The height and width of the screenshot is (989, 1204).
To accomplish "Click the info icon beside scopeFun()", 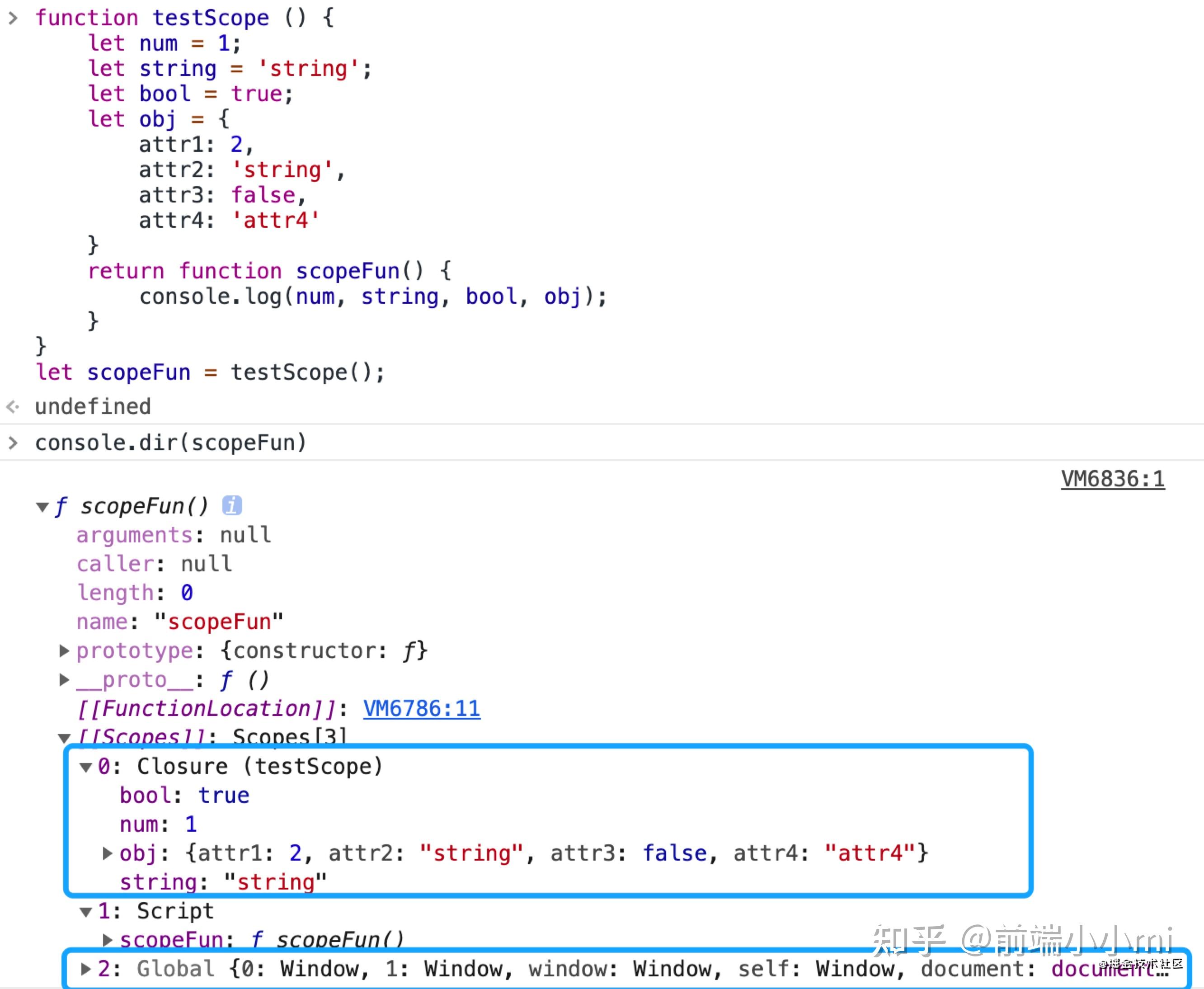I will coord(232,505).
